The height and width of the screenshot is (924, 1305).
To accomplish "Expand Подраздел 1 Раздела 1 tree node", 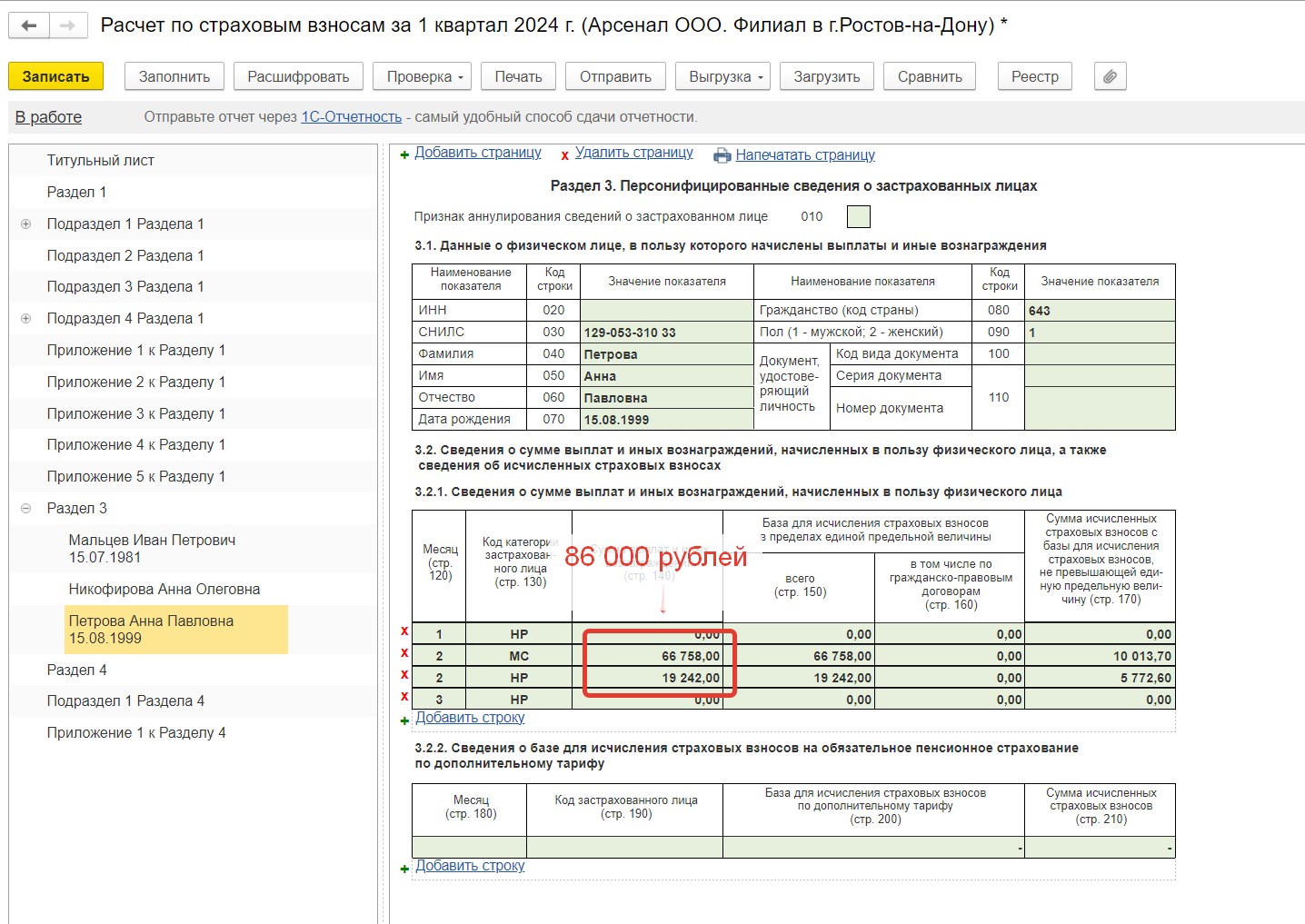I will tap(26, 224).
